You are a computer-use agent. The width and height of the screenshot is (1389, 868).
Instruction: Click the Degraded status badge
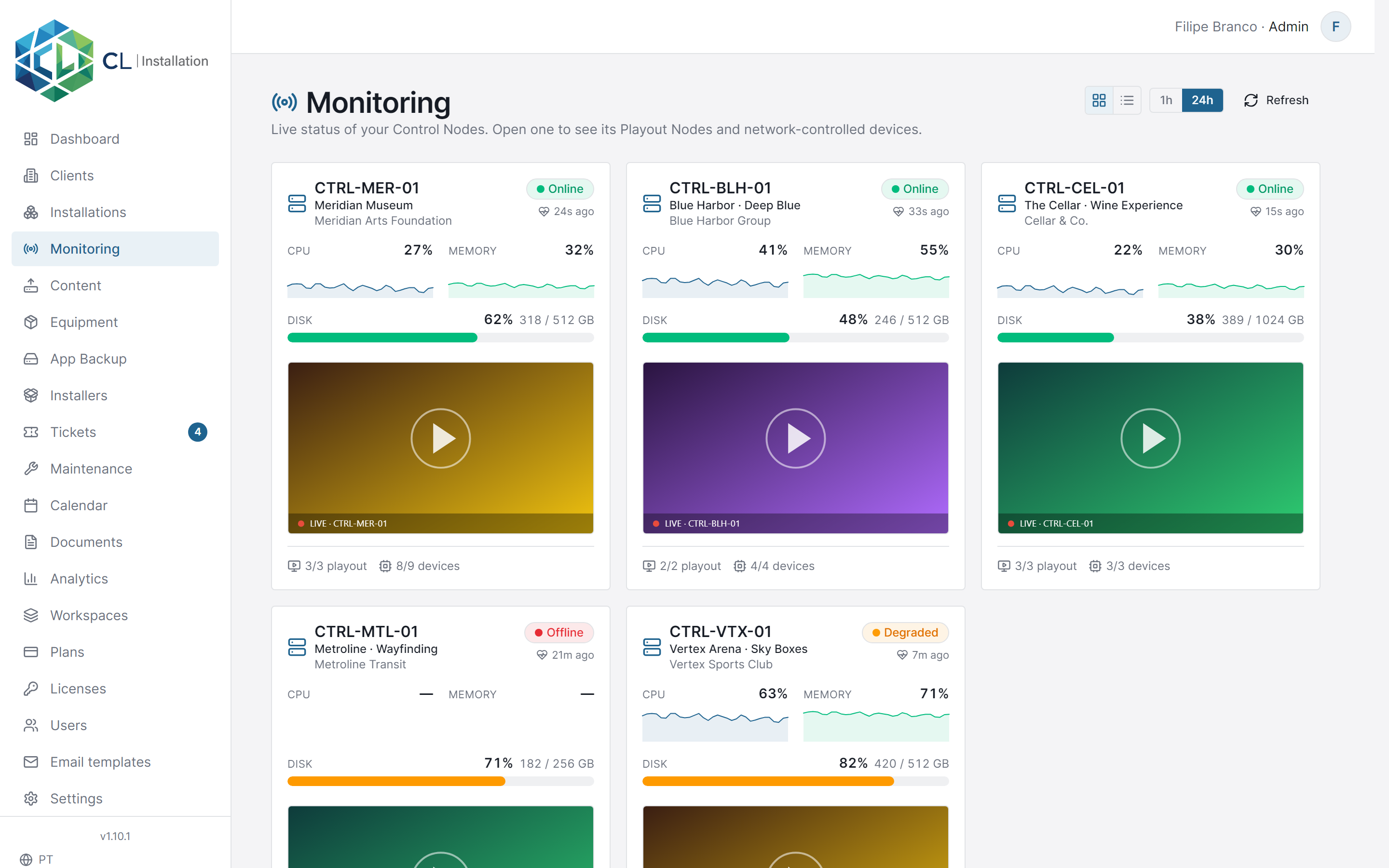pyautogui.click(x=905, y=633)
